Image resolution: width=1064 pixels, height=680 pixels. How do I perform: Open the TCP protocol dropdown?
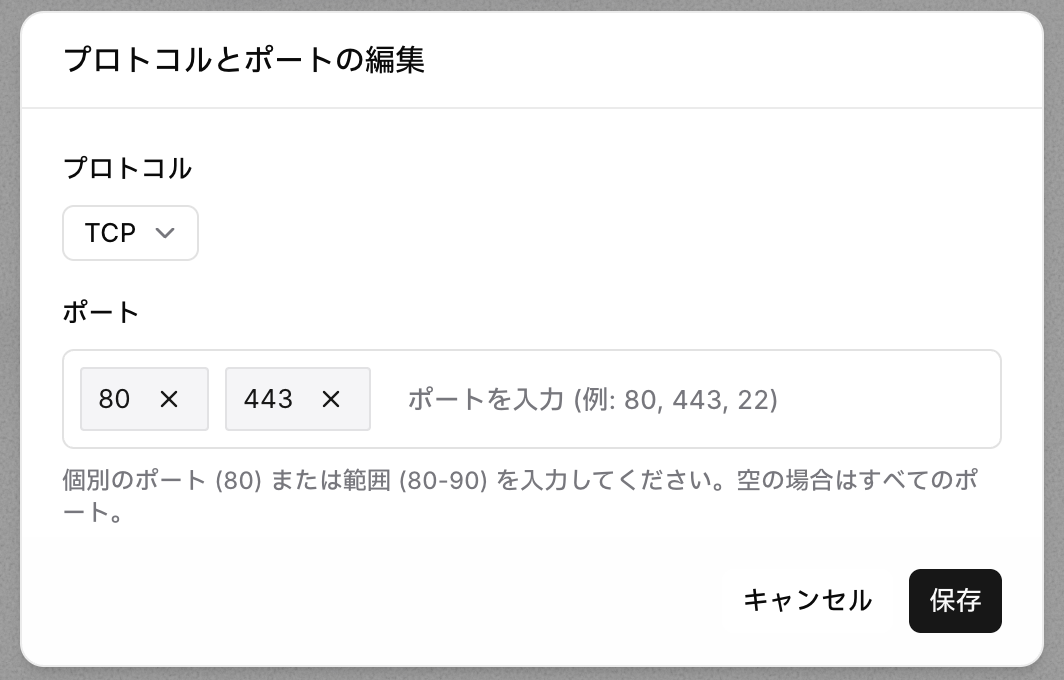coord(130,233)
